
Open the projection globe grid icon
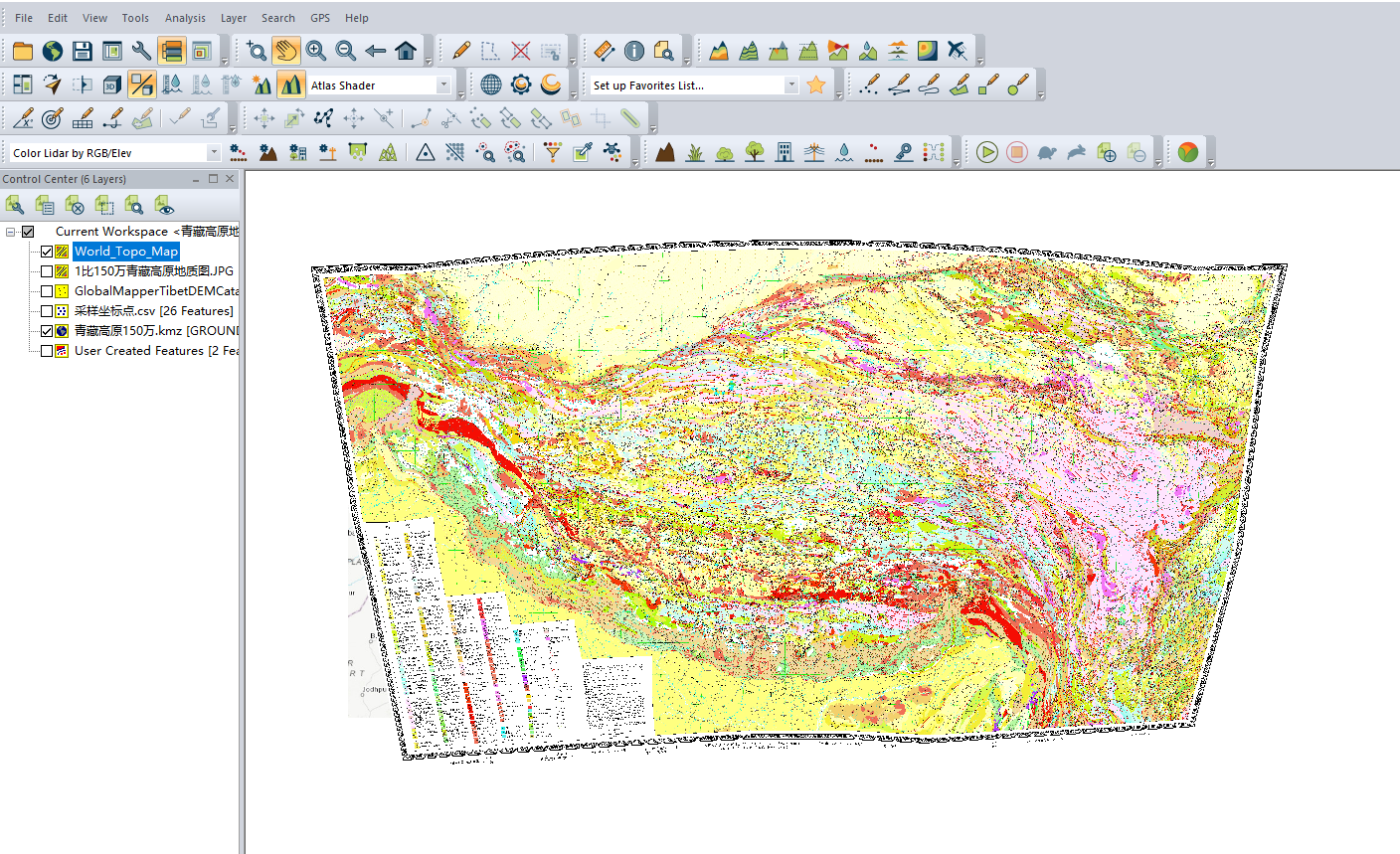pos(491,85)
